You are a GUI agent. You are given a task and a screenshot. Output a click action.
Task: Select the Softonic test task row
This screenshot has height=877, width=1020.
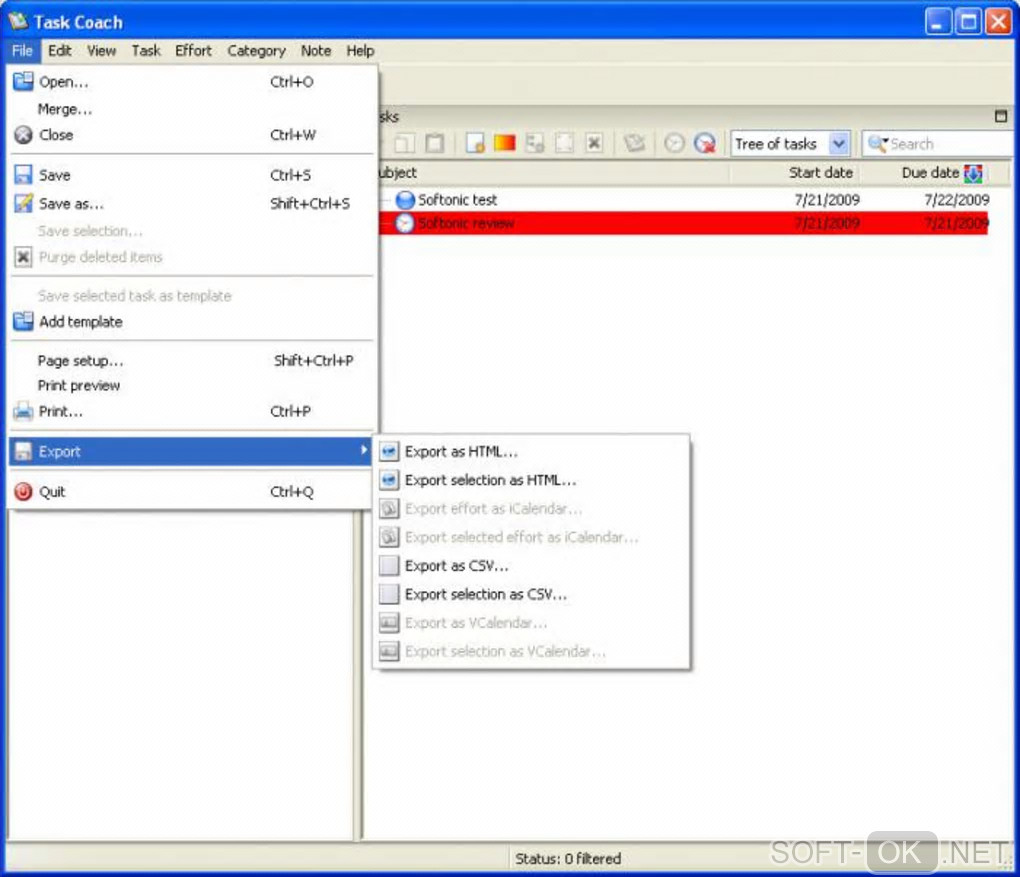(x=683, y=200)
